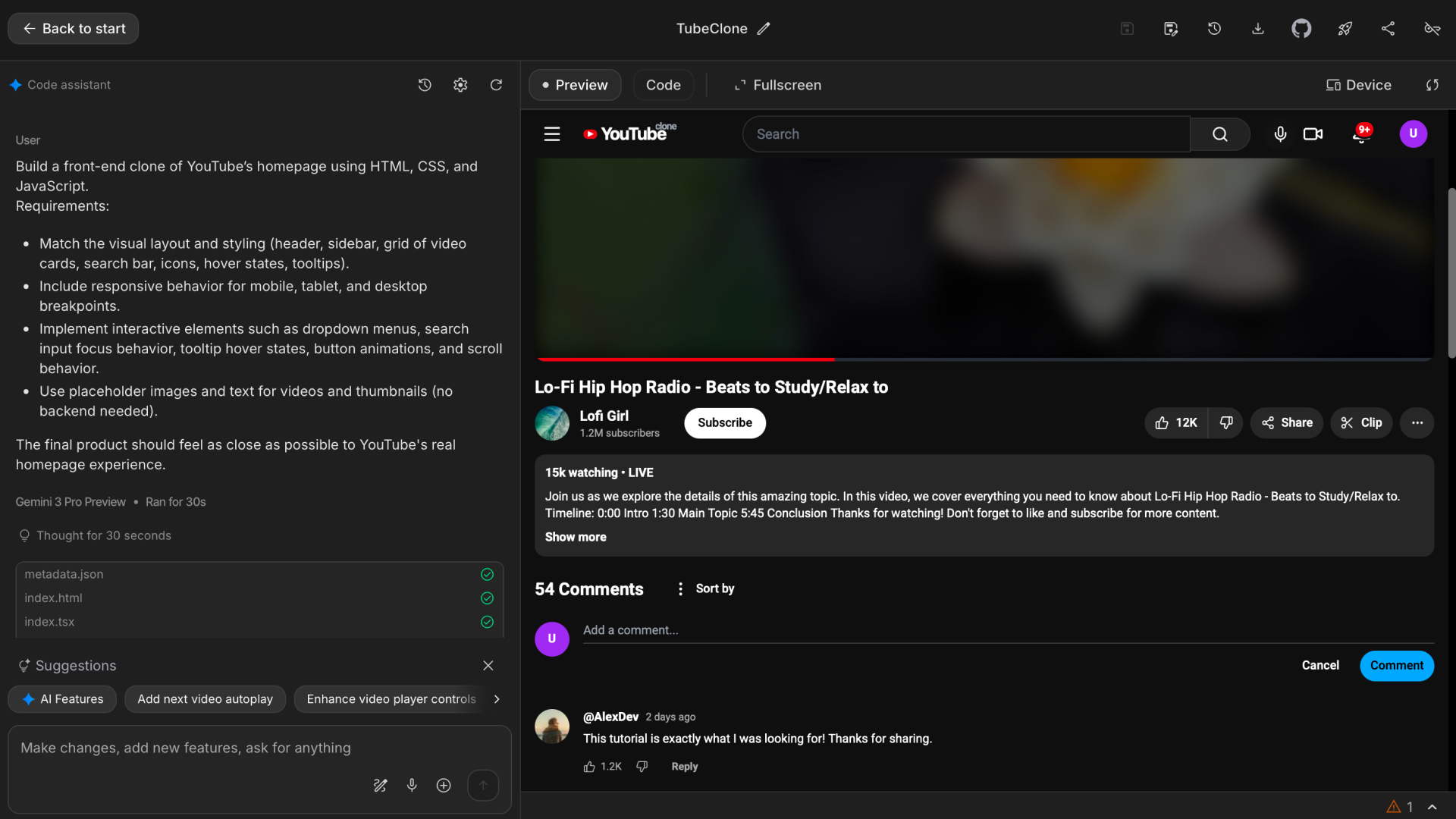This screenshot has width=1456, height=819.
Task: Click Back to start
Action: (72, 28)
